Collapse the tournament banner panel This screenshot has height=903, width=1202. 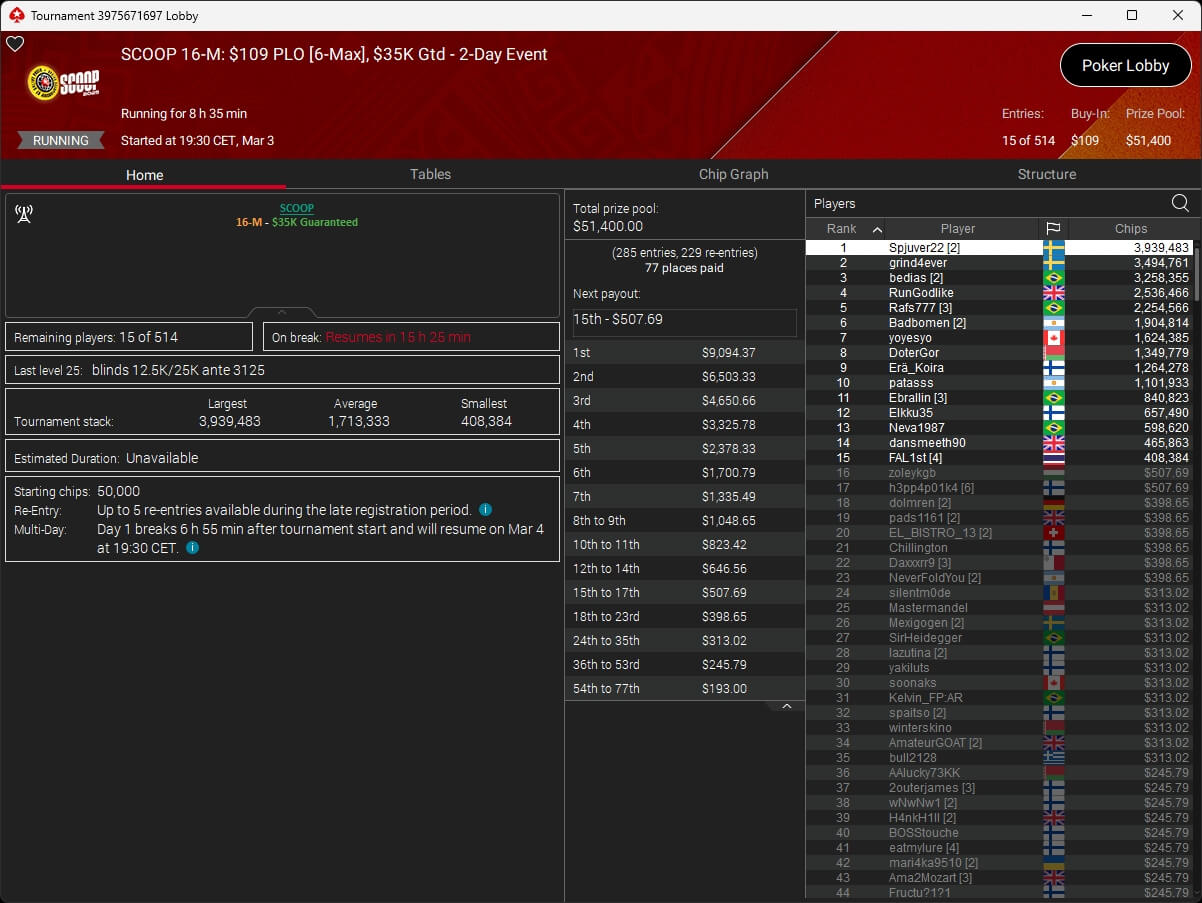[282, 312]
